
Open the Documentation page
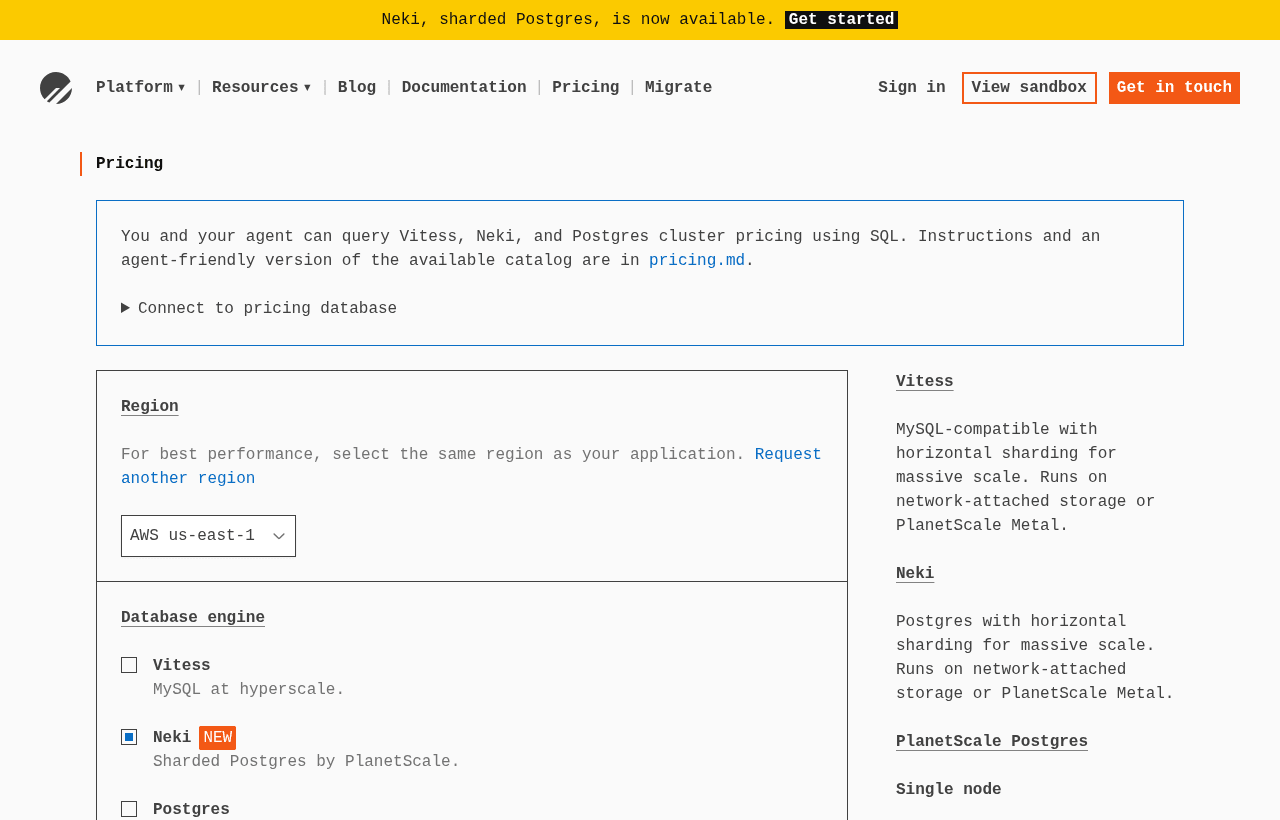click(x=464, y=88)
